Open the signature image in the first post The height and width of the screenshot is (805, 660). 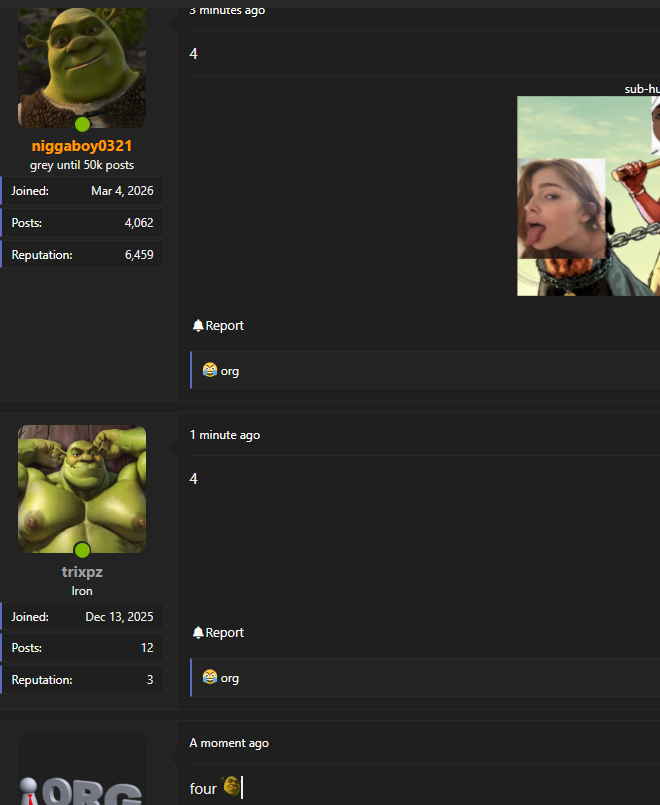coord(588,196)
